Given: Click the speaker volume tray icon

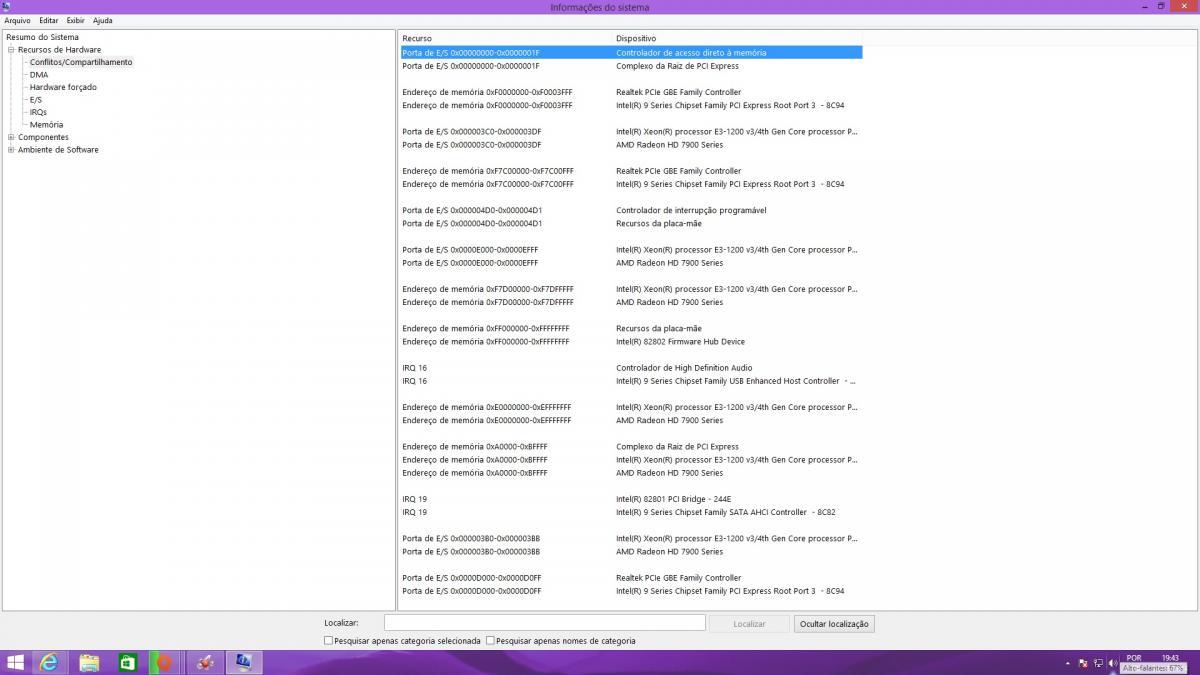Looking at the screenshot, I should (1113, 663).
